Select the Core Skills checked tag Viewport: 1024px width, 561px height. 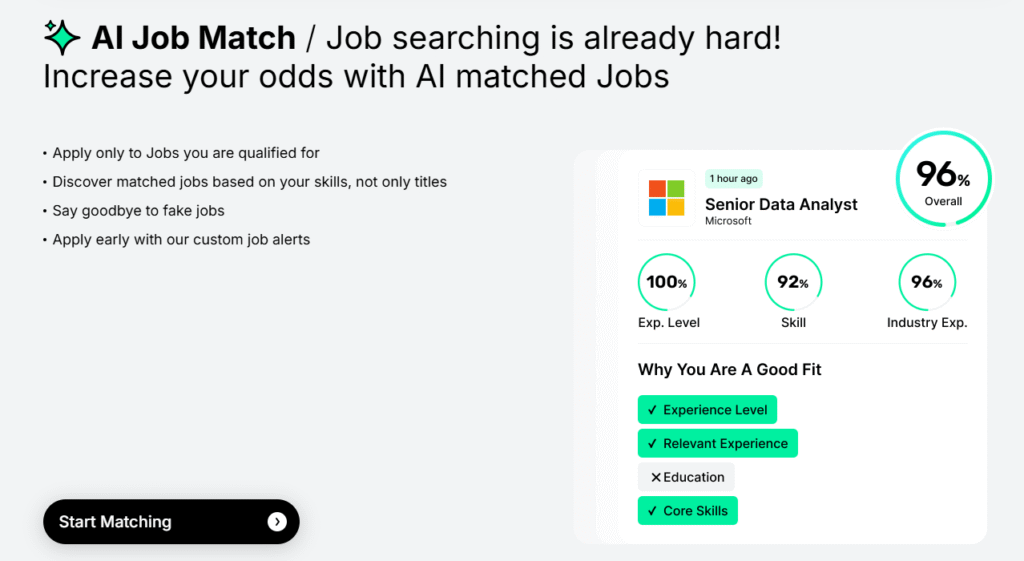pos(687,511)
